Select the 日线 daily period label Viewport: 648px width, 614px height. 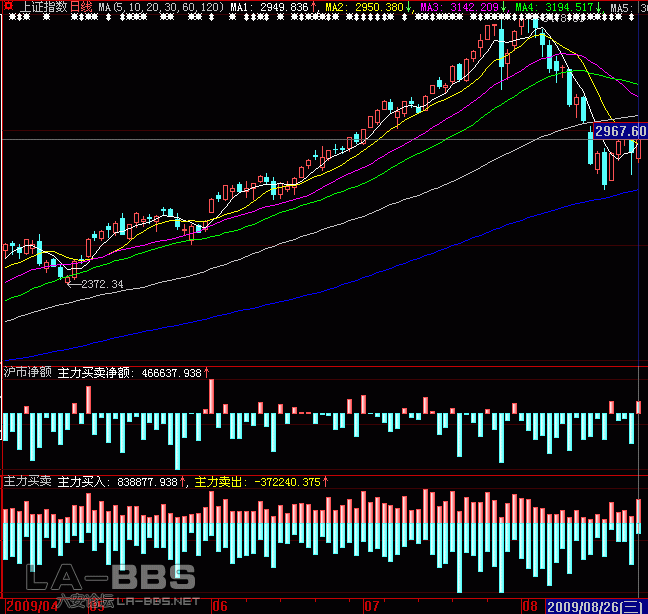pos(81,7)
